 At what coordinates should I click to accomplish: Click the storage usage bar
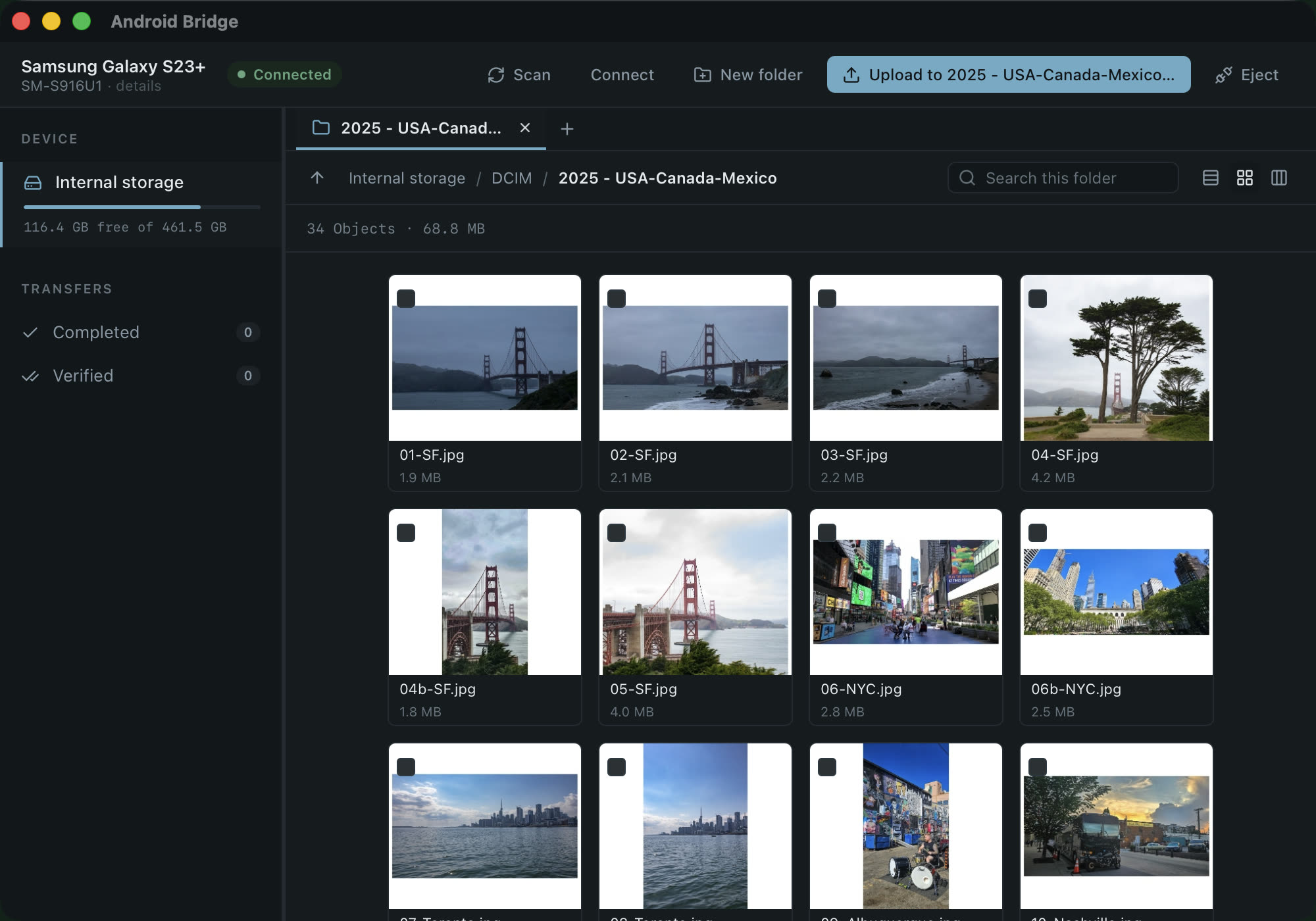point(142,207)
